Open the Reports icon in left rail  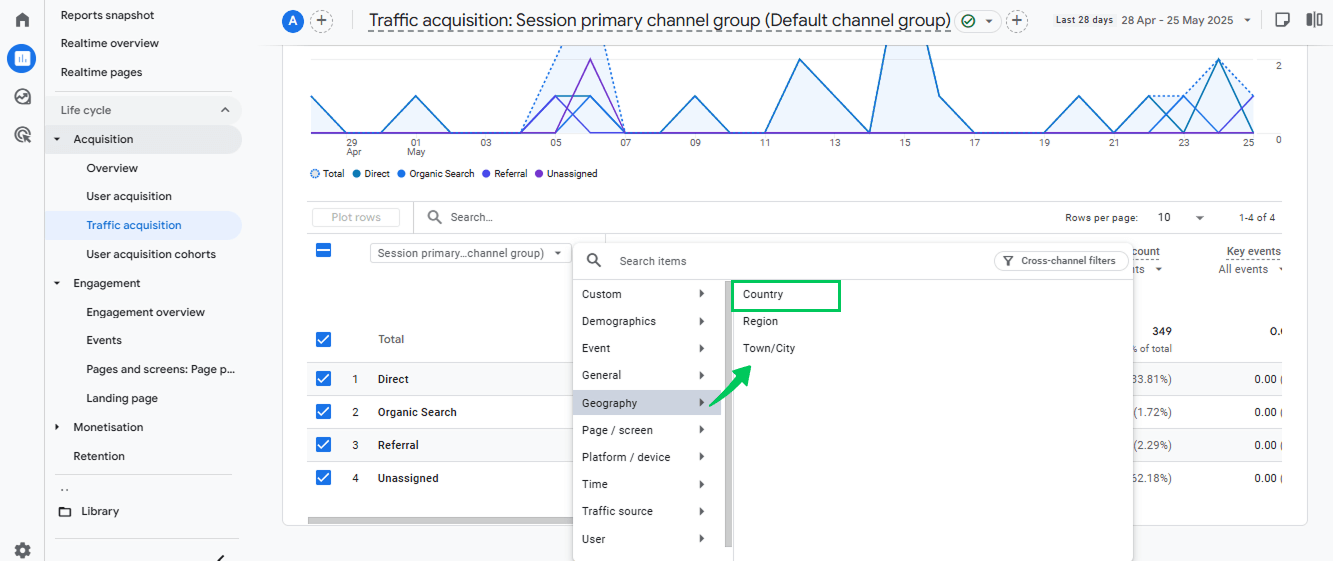point(22,59)
